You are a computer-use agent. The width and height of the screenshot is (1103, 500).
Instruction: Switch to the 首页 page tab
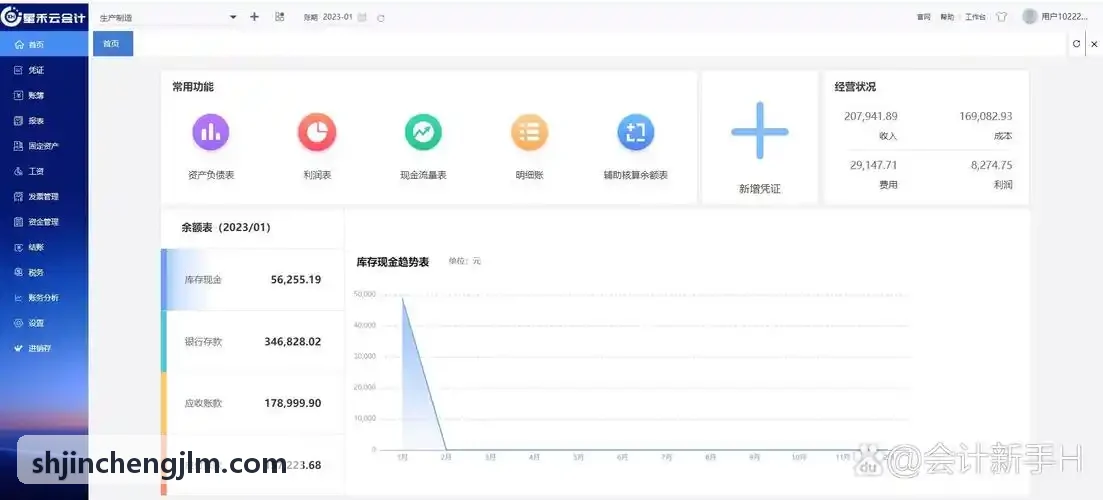[x=113, y=44]
